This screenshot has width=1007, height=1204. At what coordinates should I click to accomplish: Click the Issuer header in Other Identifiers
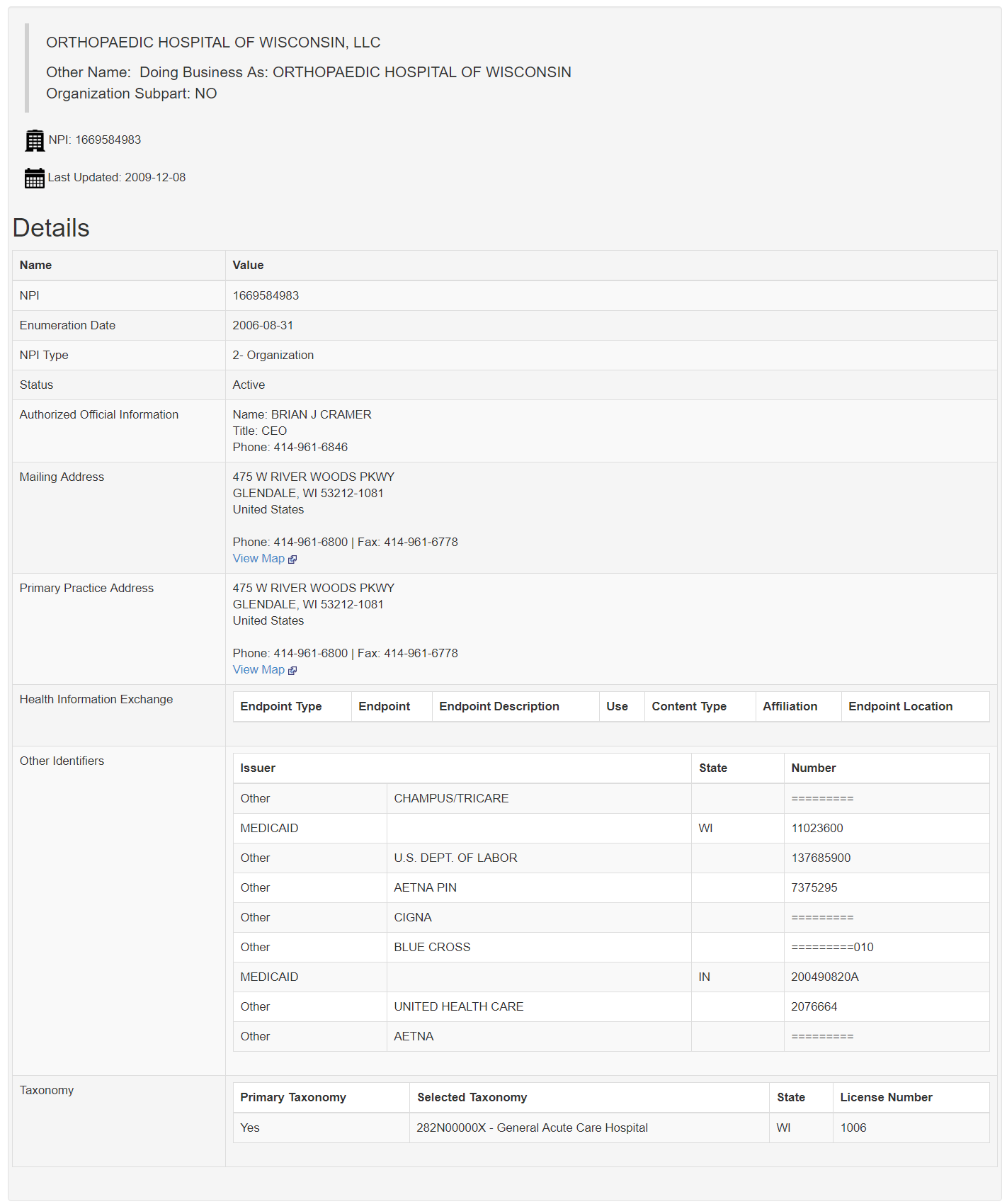tap(258, 768)
